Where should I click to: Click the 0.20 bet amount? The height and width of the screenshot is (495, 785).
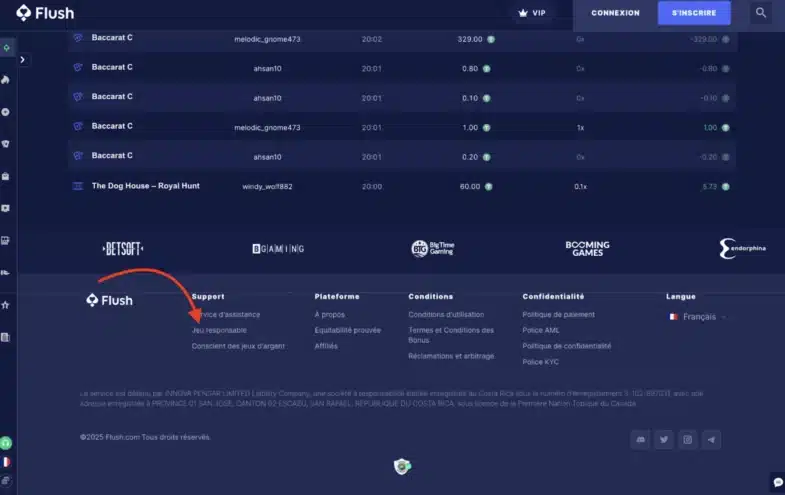pyautogui.click(x=470, y=157)
